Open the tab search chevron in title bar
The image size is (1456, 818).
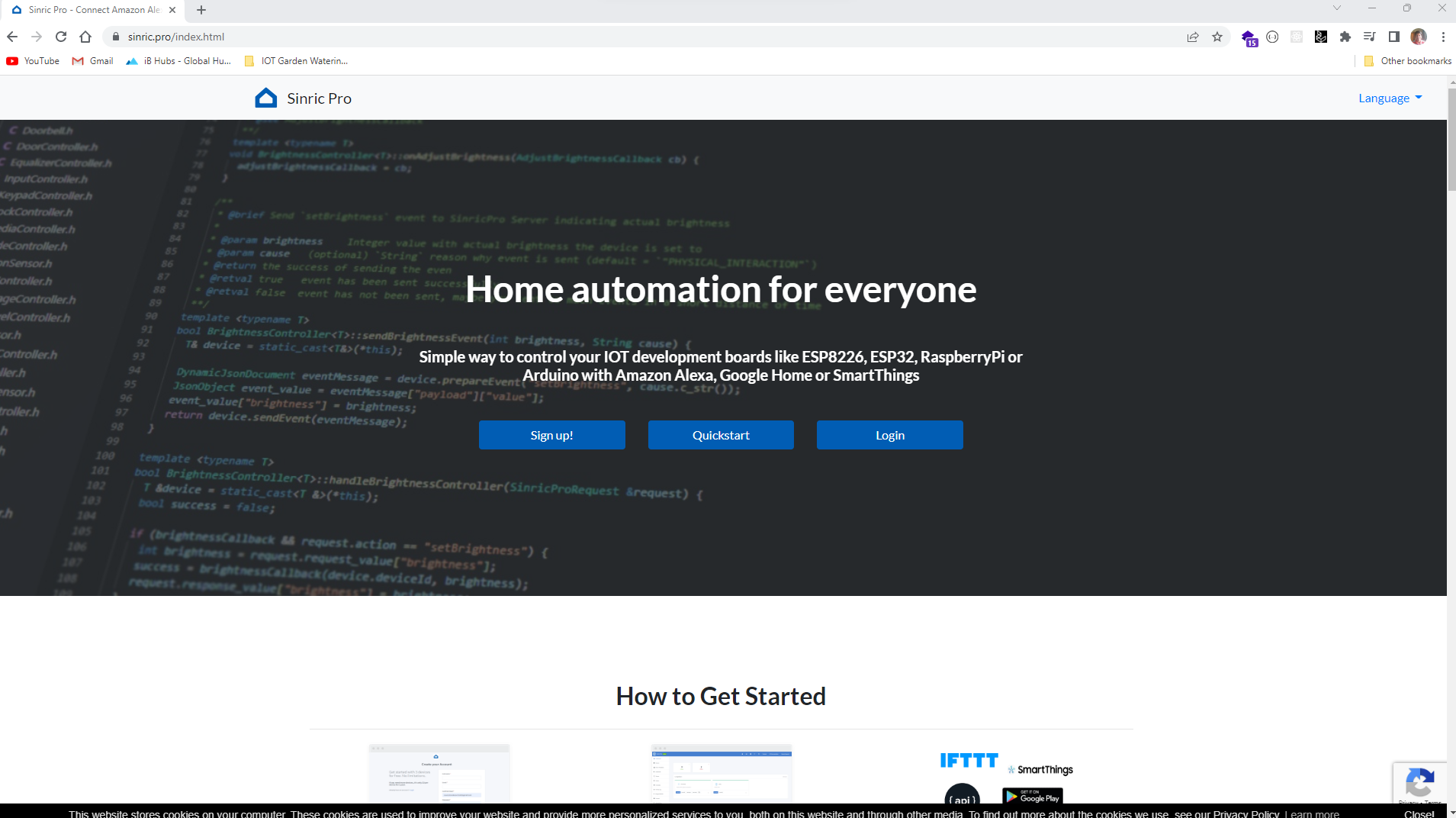tap(1337, 8)
